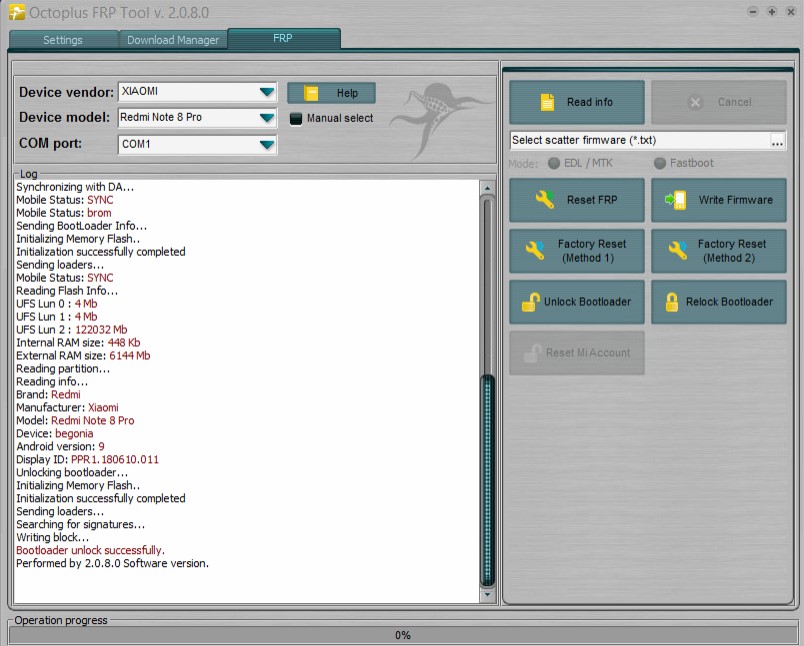
Task: Click log line 'Mobile Status: brom'
Action: 64,212
